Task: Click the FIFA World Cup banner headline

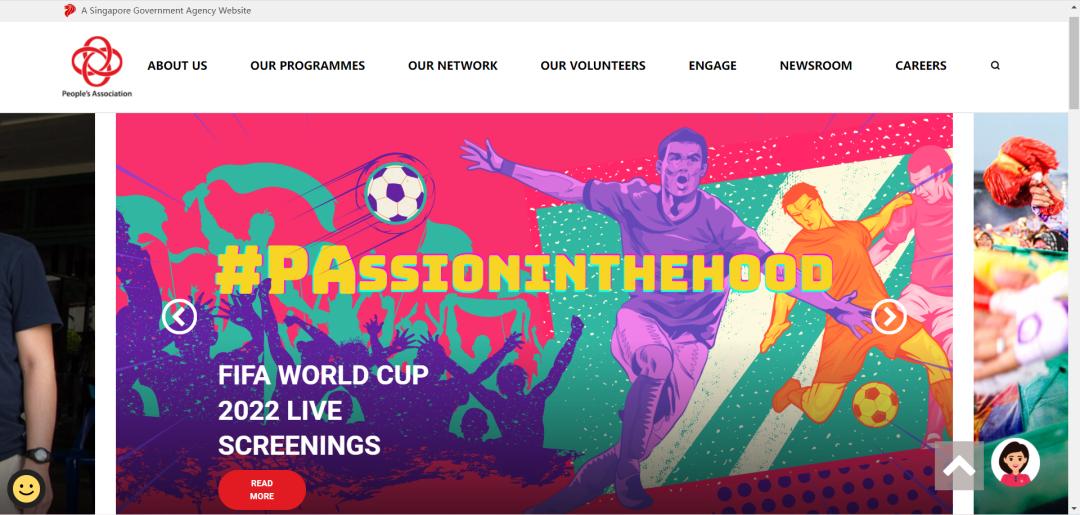Action: click(323, 410)
